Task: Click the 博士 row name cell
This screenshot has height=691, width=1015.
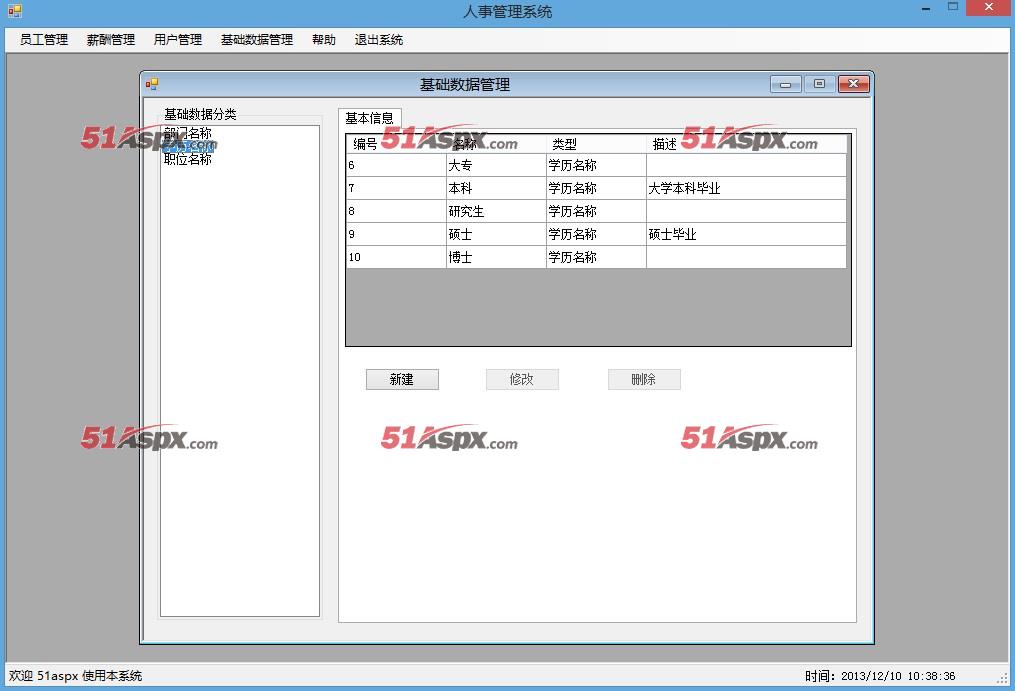Action: (x=495, y=257)
